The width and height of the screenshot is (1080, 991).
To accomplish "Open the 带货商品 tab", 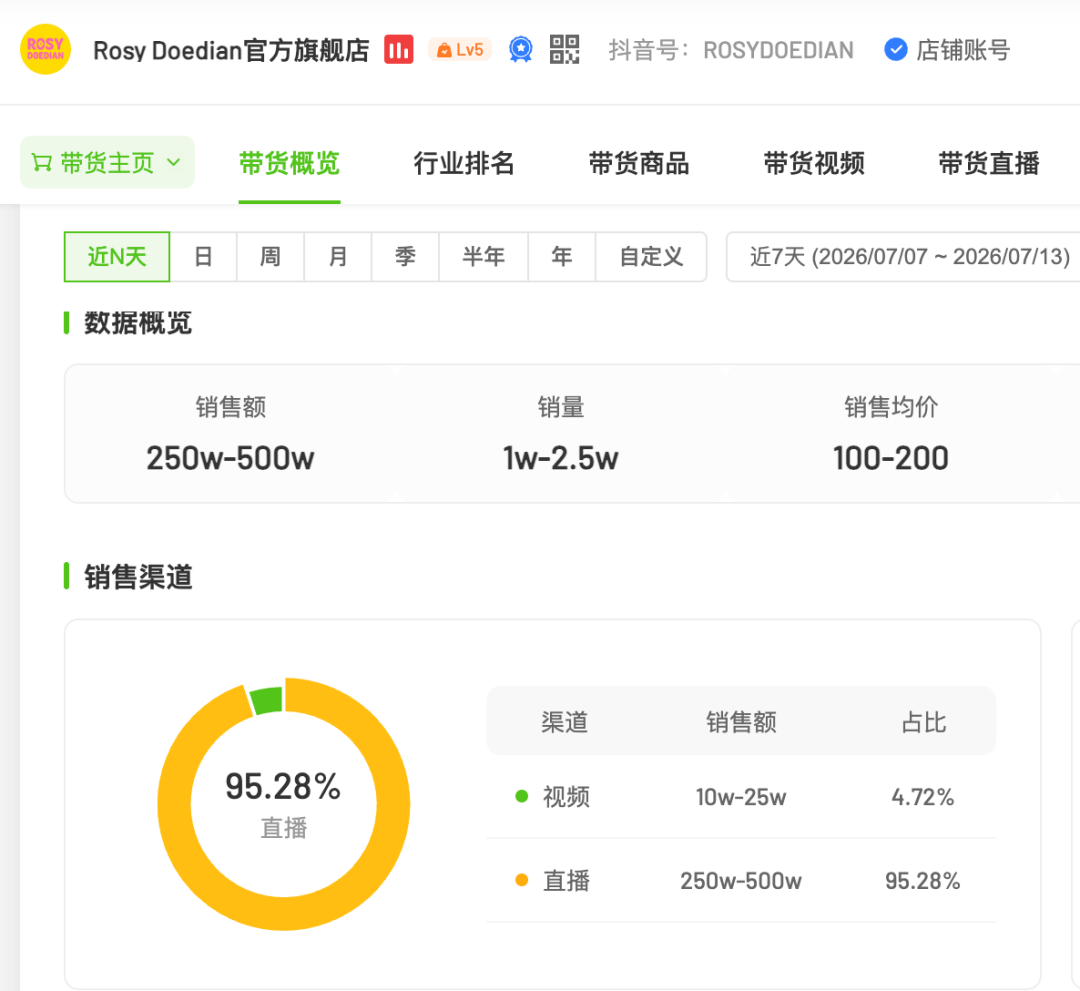I will coord(639,164).
